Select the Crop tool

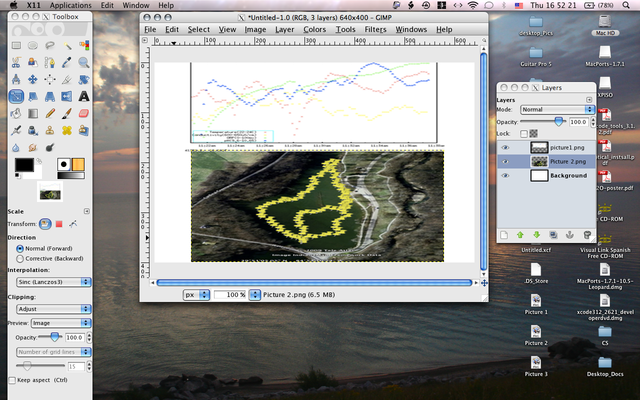tap(67, 79)
